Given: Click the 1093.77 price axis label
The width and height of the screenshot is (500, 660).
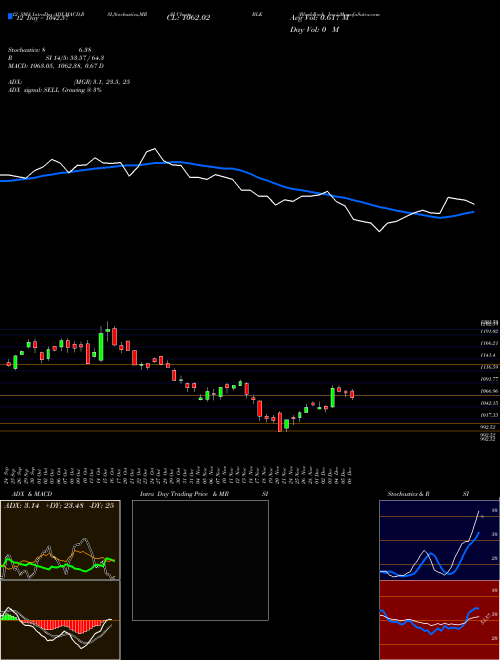Looking at the screenshot, I should pos(489,379).
